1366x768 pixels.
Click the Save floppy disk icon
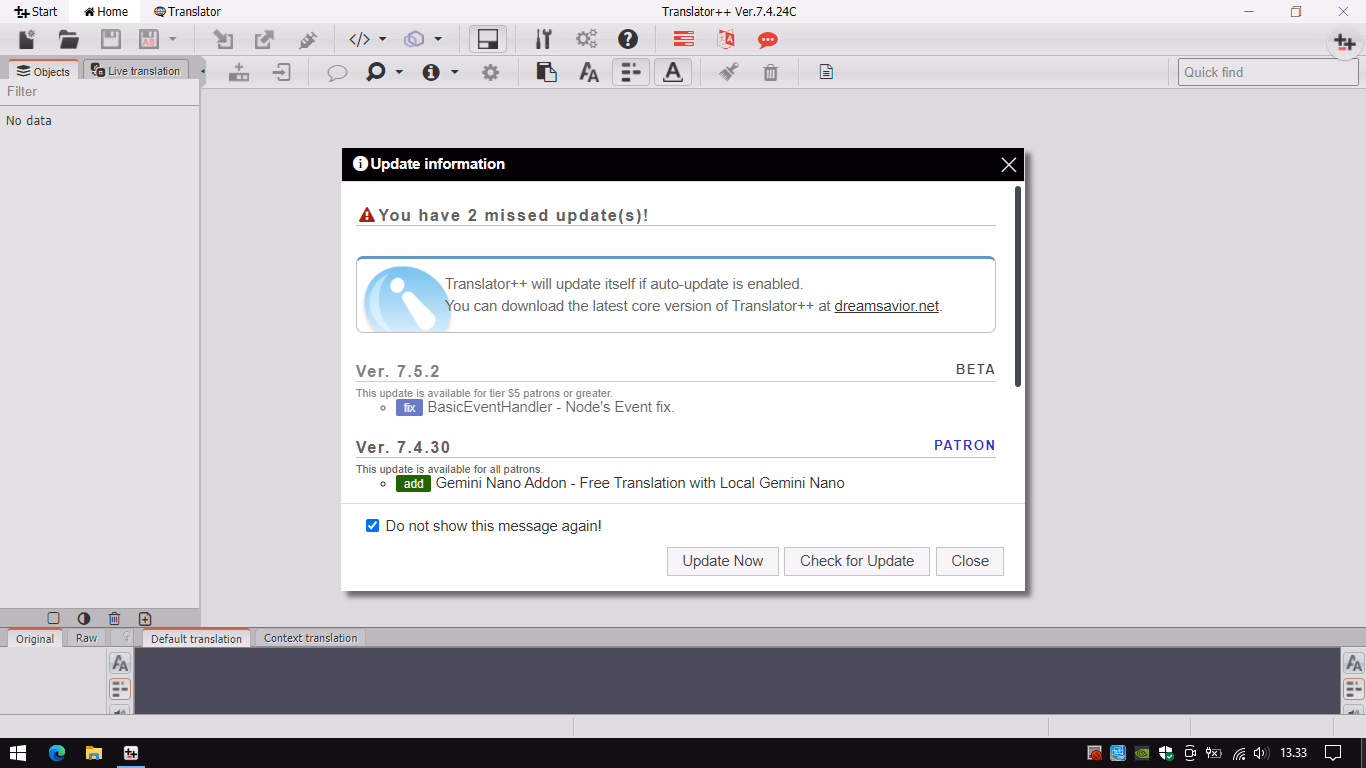111,40
